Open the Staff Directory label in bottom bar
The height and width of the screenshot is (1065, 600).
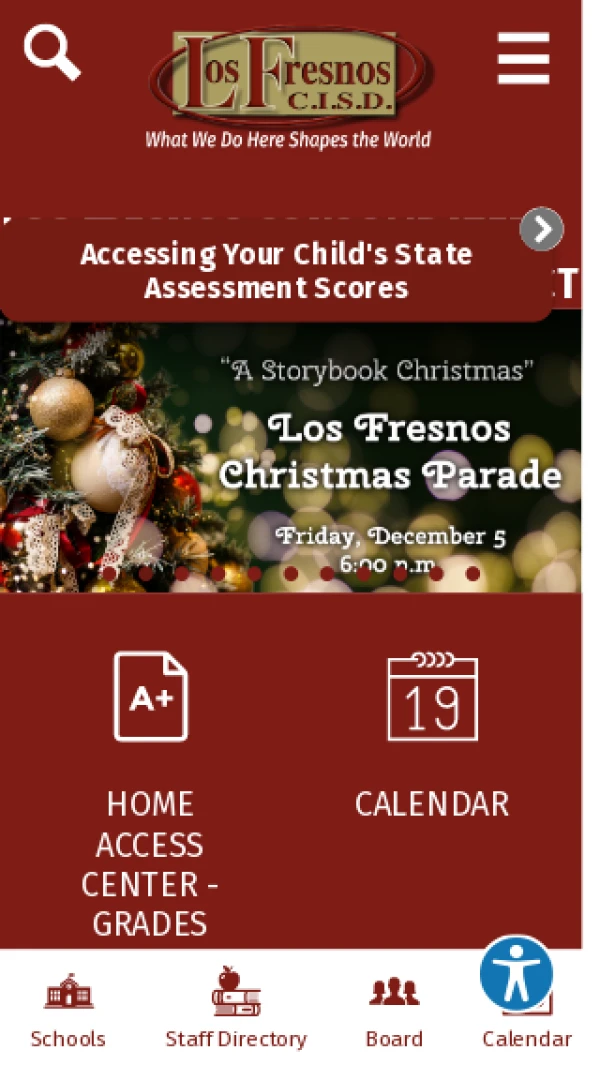pyautogui.click(x=236, y=1039)
